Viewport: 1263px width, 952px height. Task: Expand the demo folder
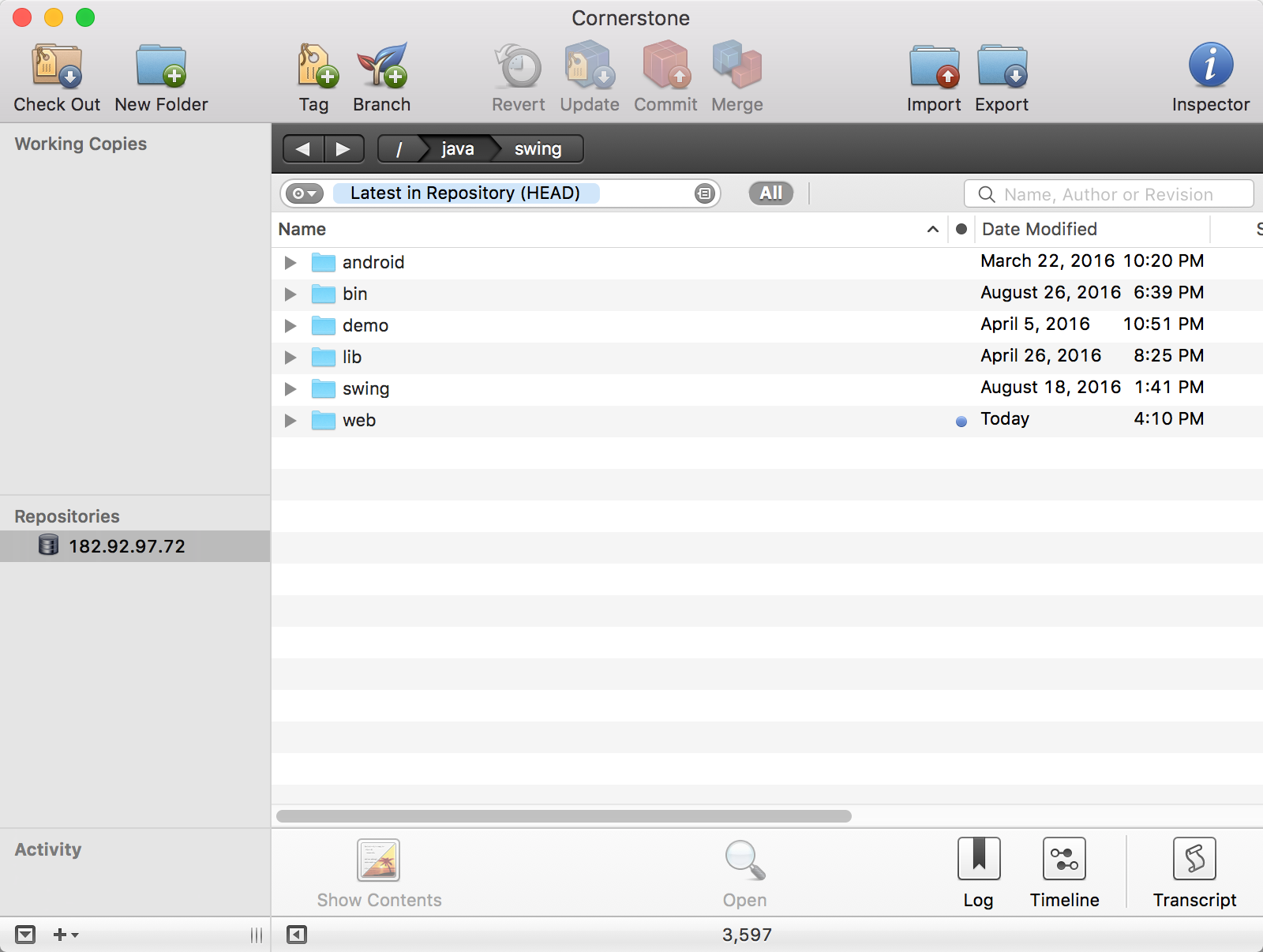click(290, 325)
